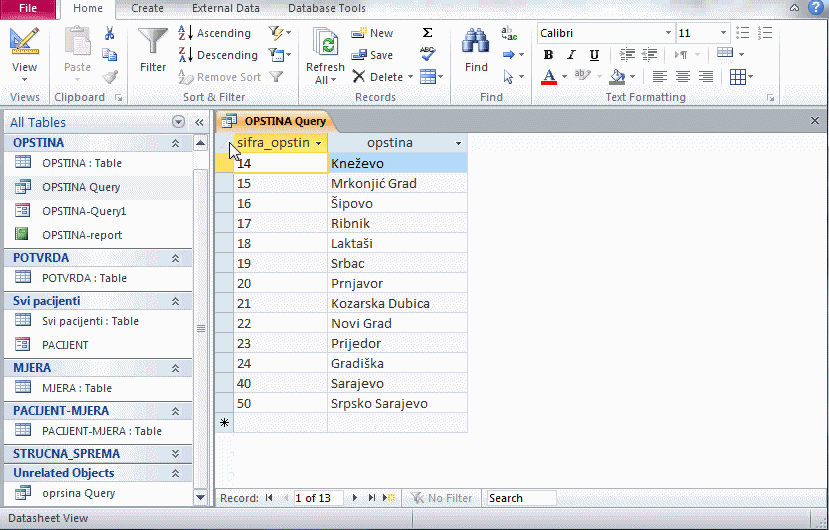Open the Calibri font name dropdown
This screenshot has height=530, width=829.
click(669, 33)
